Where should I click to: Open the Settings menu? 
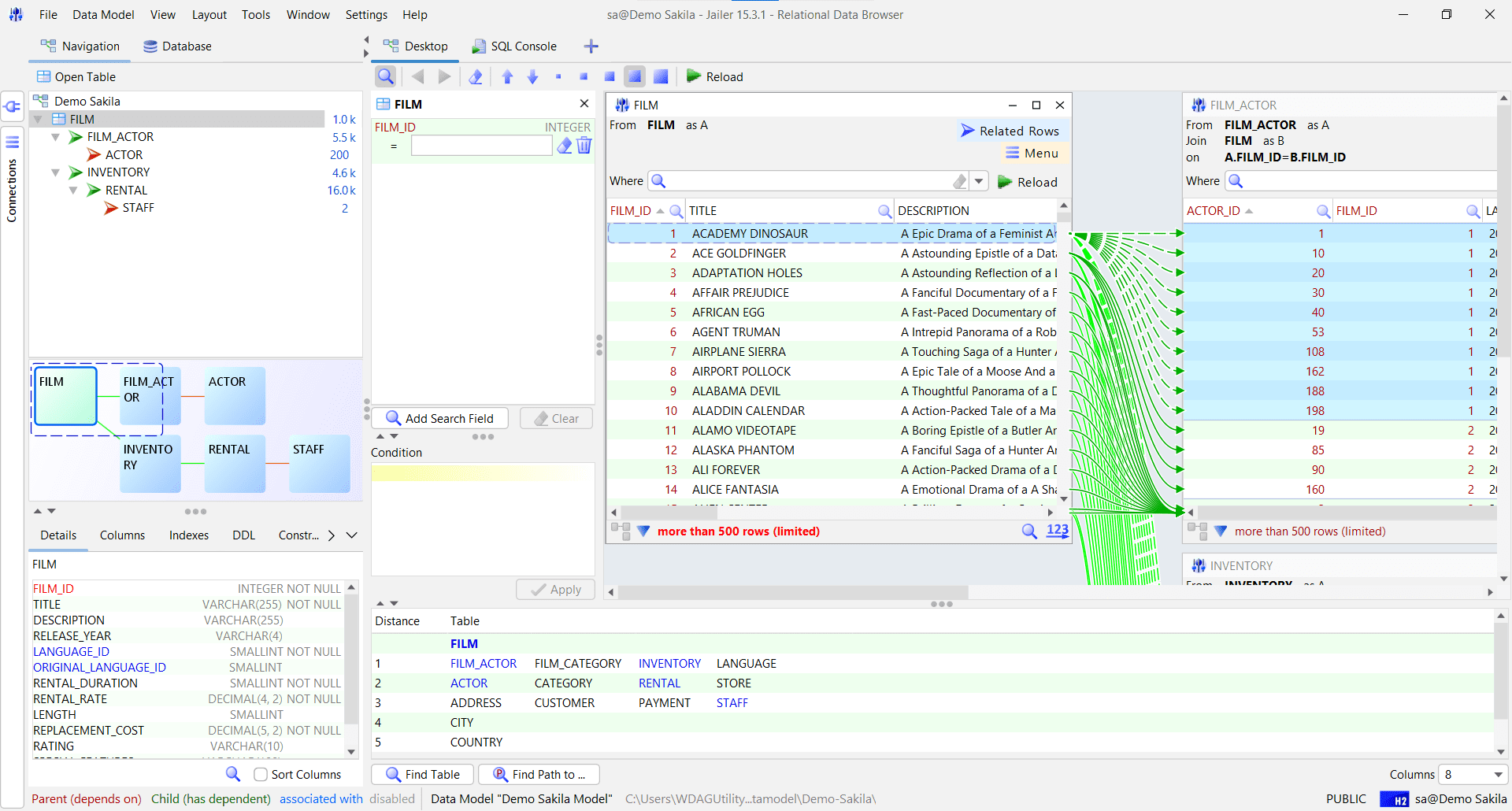[x=366, y=14]
